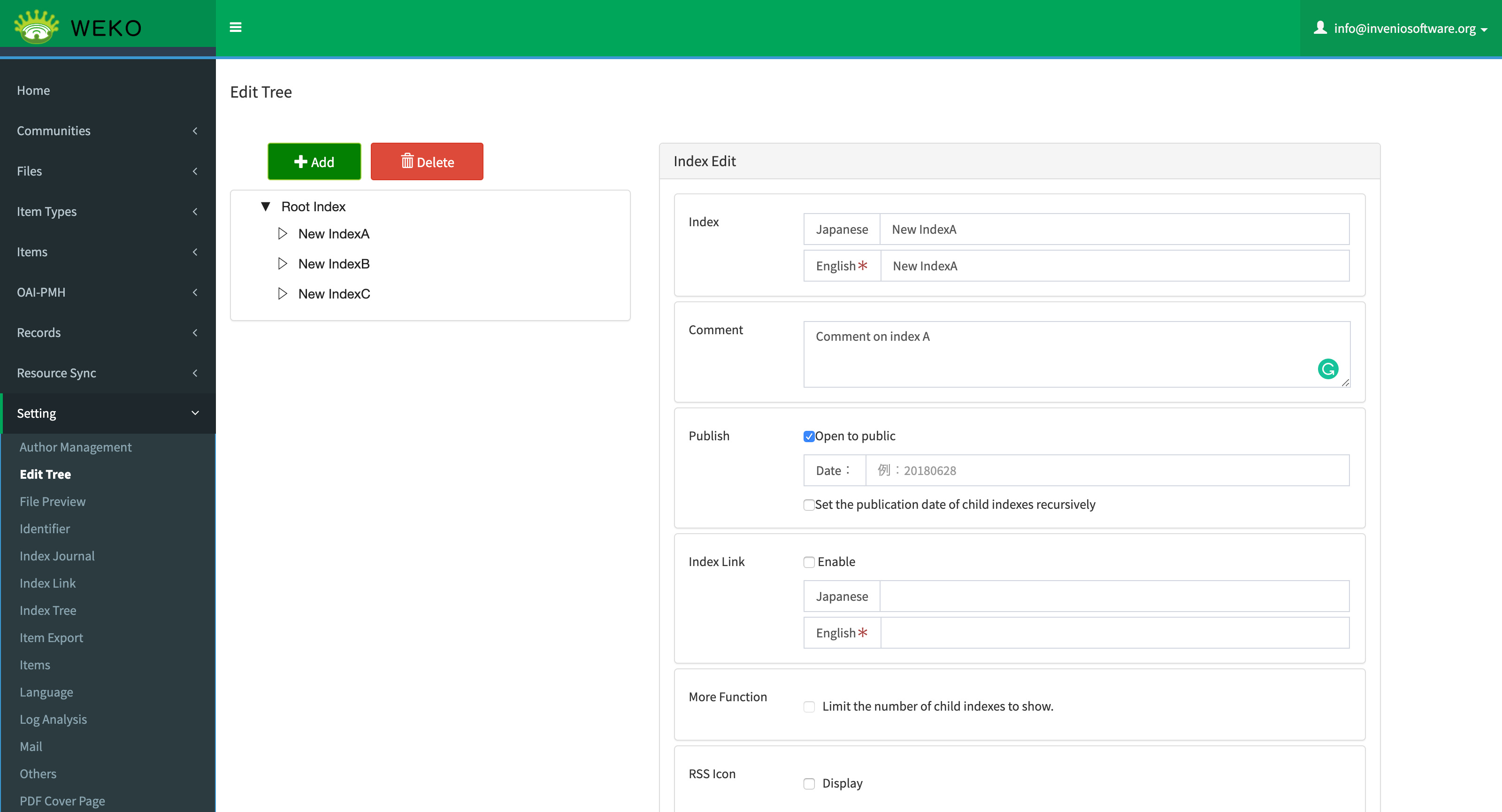
Task: Expand New IndexC tree arrow
Action: click(283, 294)
